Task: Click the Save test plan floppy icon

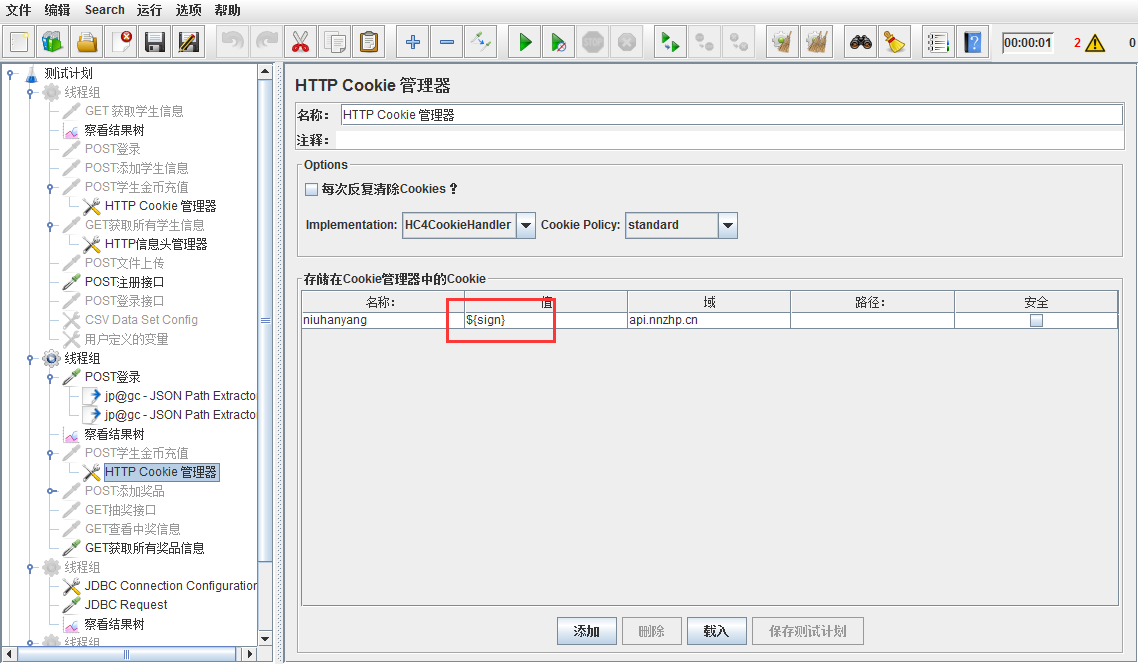Action: click(154, 42)
